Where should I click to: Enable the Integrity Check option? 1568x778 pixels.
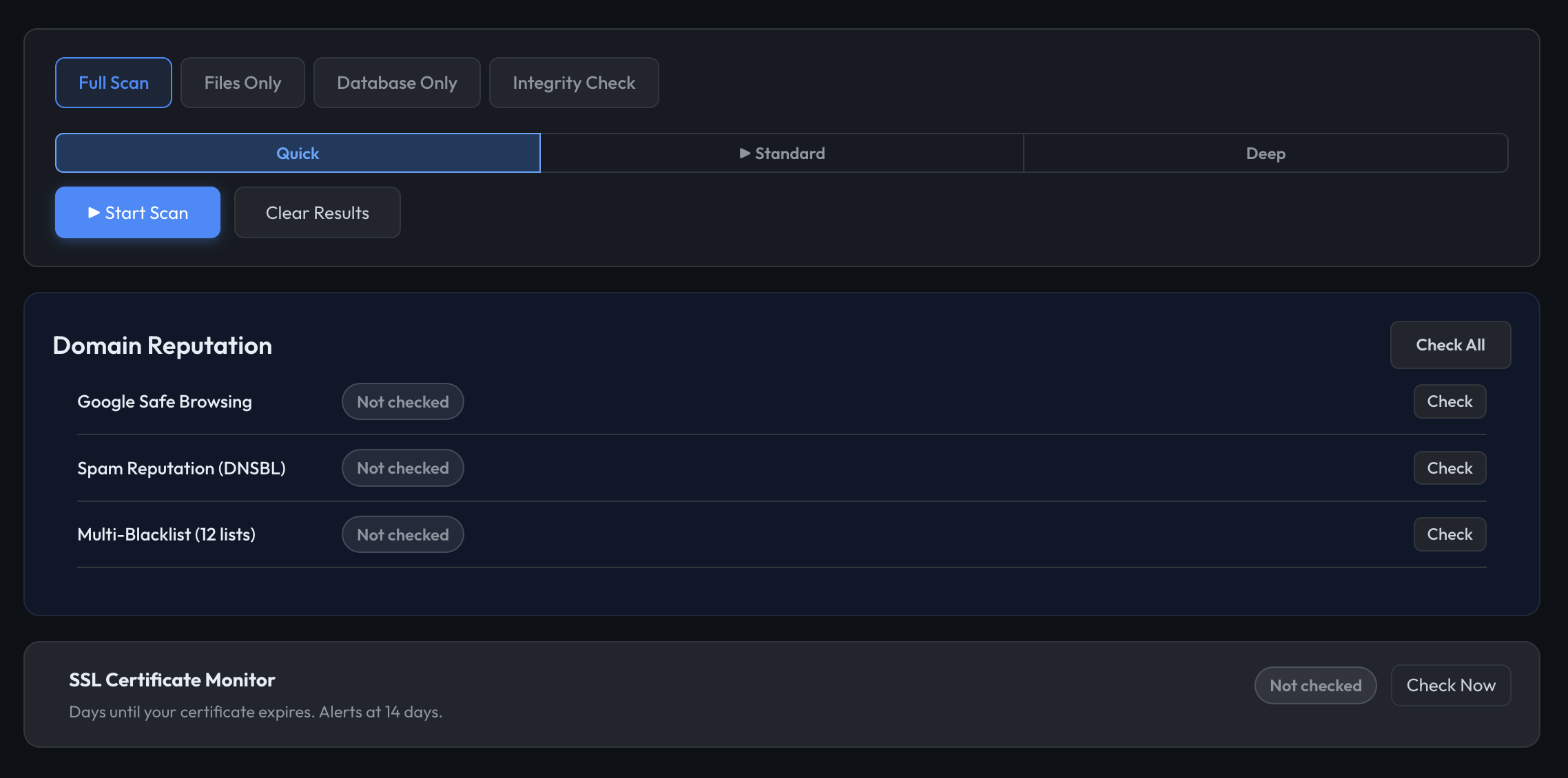point(574,83)
